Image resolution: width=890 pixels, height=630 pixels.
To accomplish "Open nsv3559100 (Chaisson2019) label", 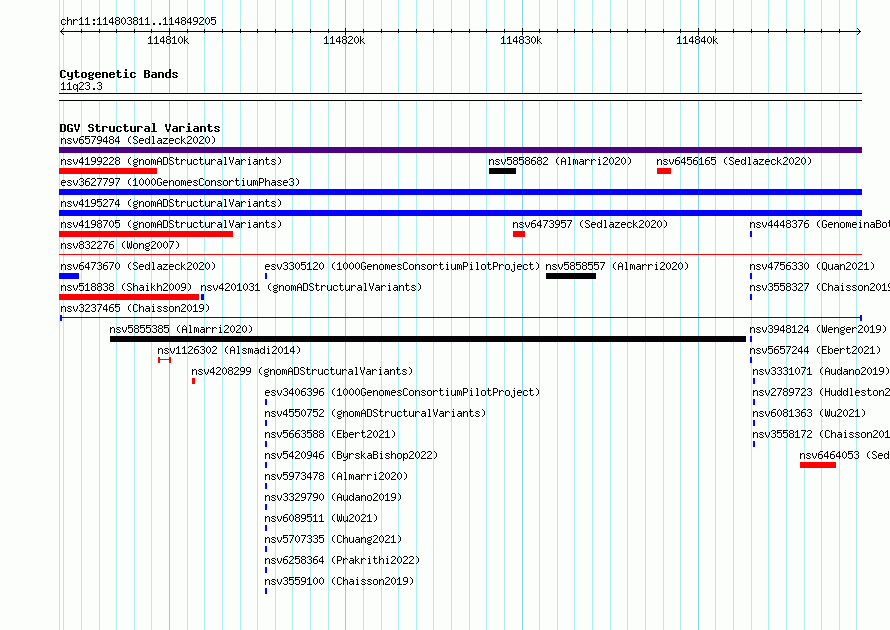I will [339, 581].
